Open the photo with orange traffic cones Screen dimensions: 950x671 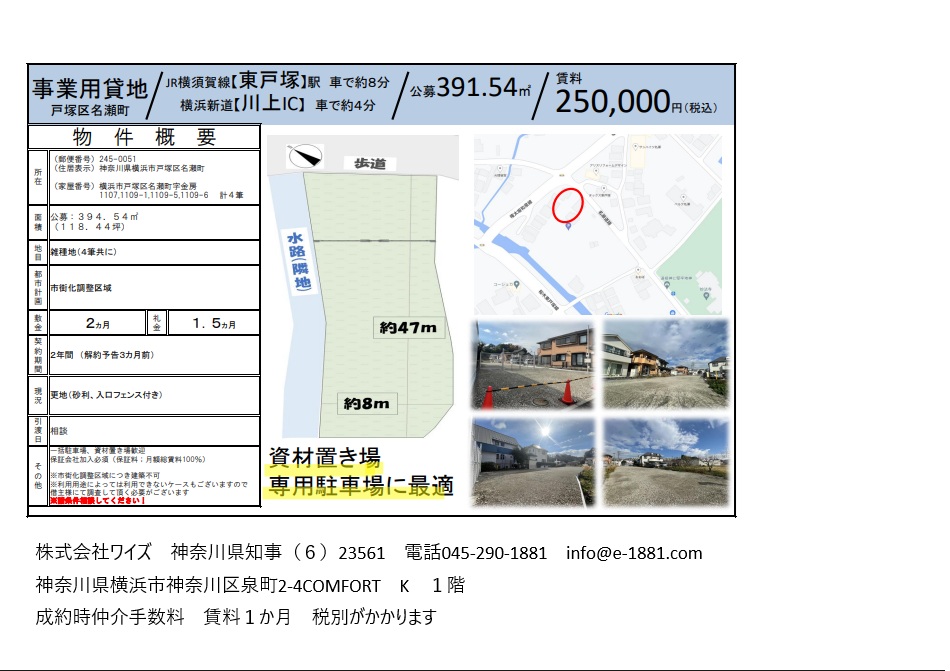[533, 364]
